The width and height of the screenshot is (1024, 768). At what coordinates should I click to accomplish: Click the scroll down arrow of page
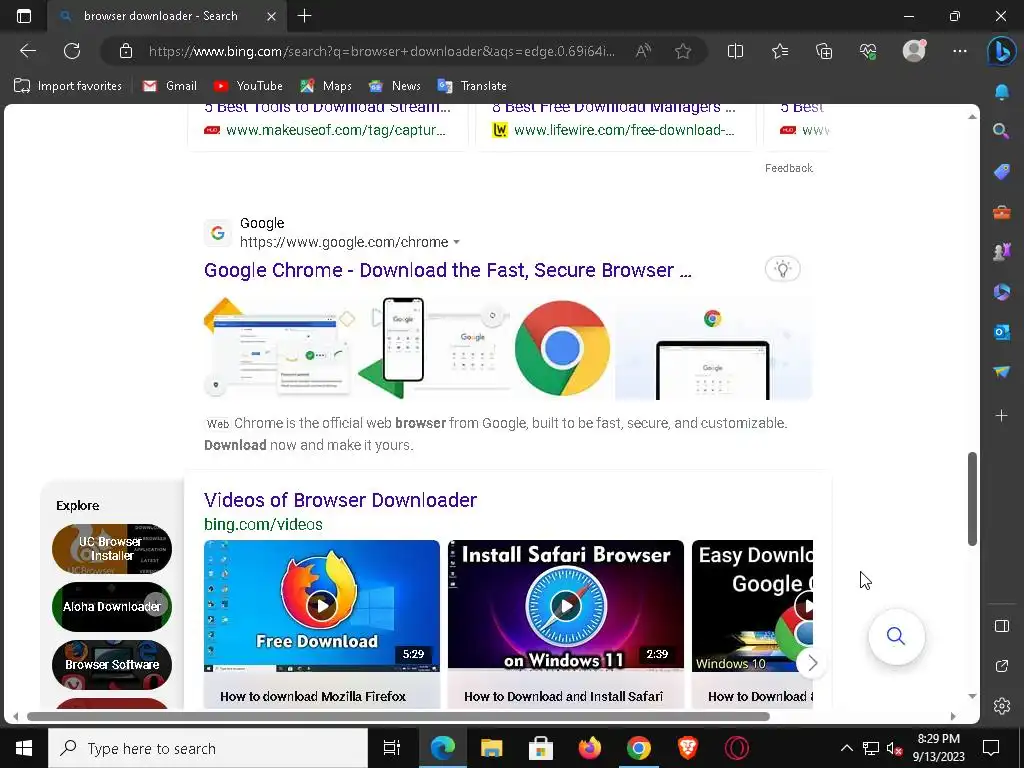pos(972,696)
